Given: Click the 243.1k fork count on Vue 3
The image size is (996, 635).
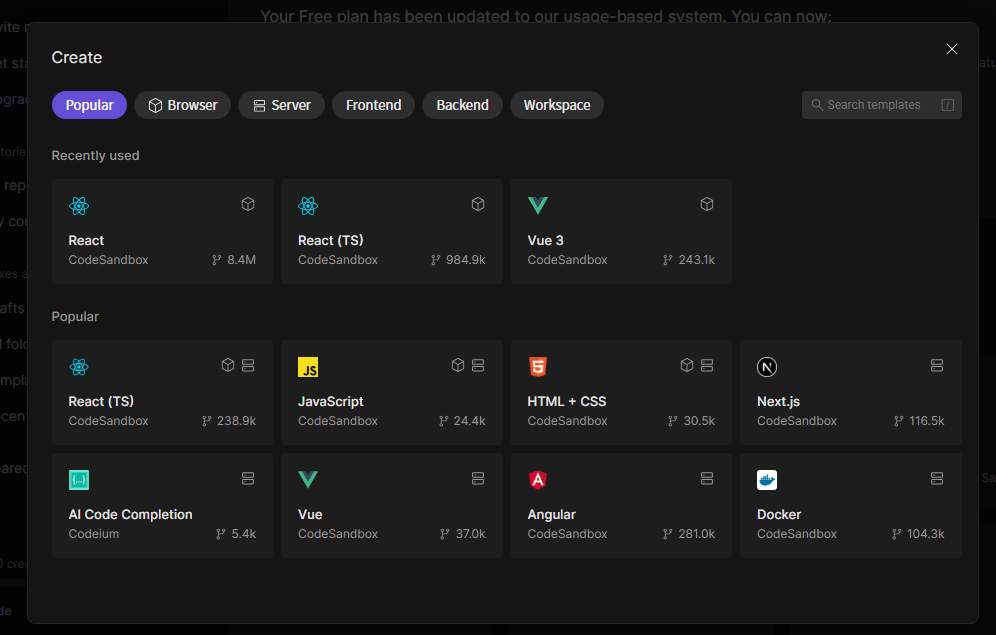Looking at the screenshot, I should 696,260.
